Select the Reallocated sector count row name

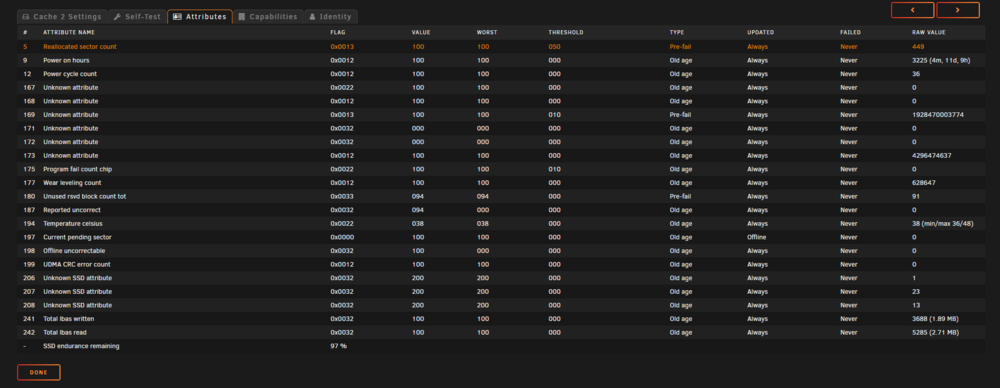[80, 47]
